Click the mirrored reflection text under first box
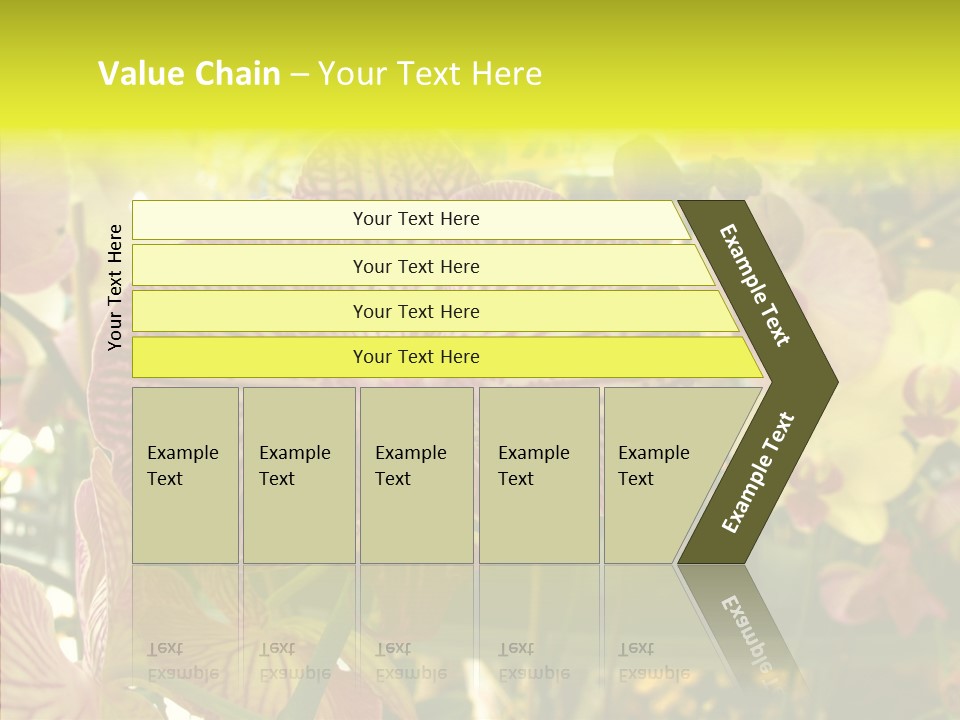This screenshot has width=960, height=720. point(183,661)
